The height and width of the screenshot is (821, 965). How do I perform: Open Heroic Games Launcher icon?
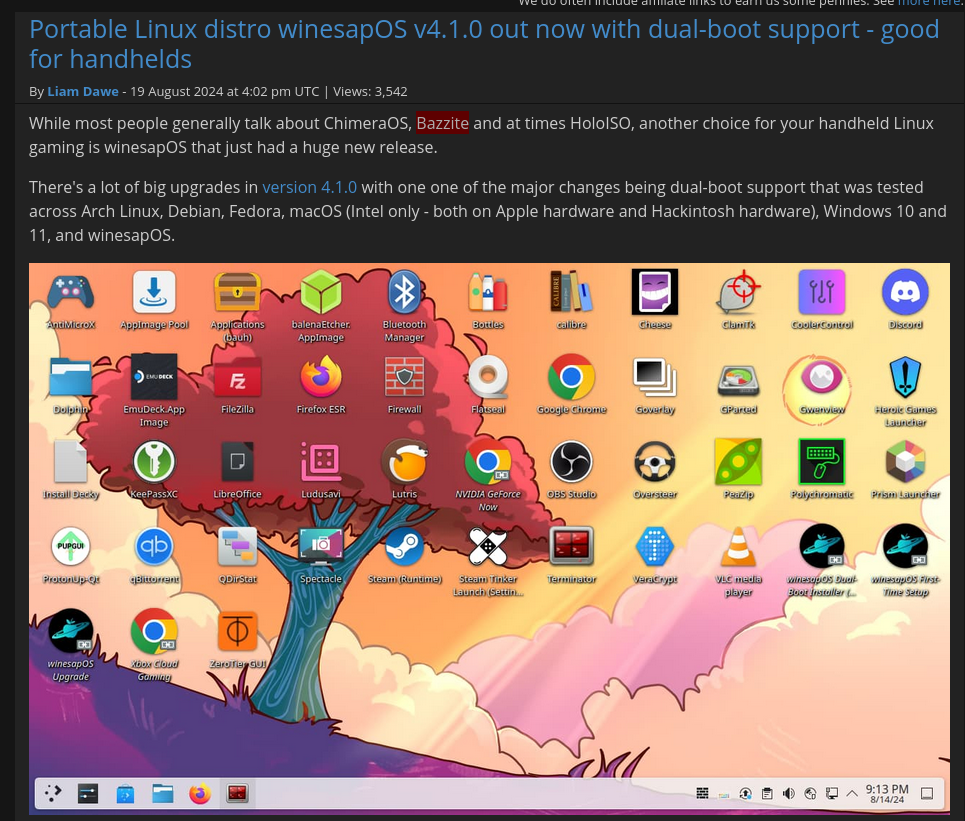[905, 377]
